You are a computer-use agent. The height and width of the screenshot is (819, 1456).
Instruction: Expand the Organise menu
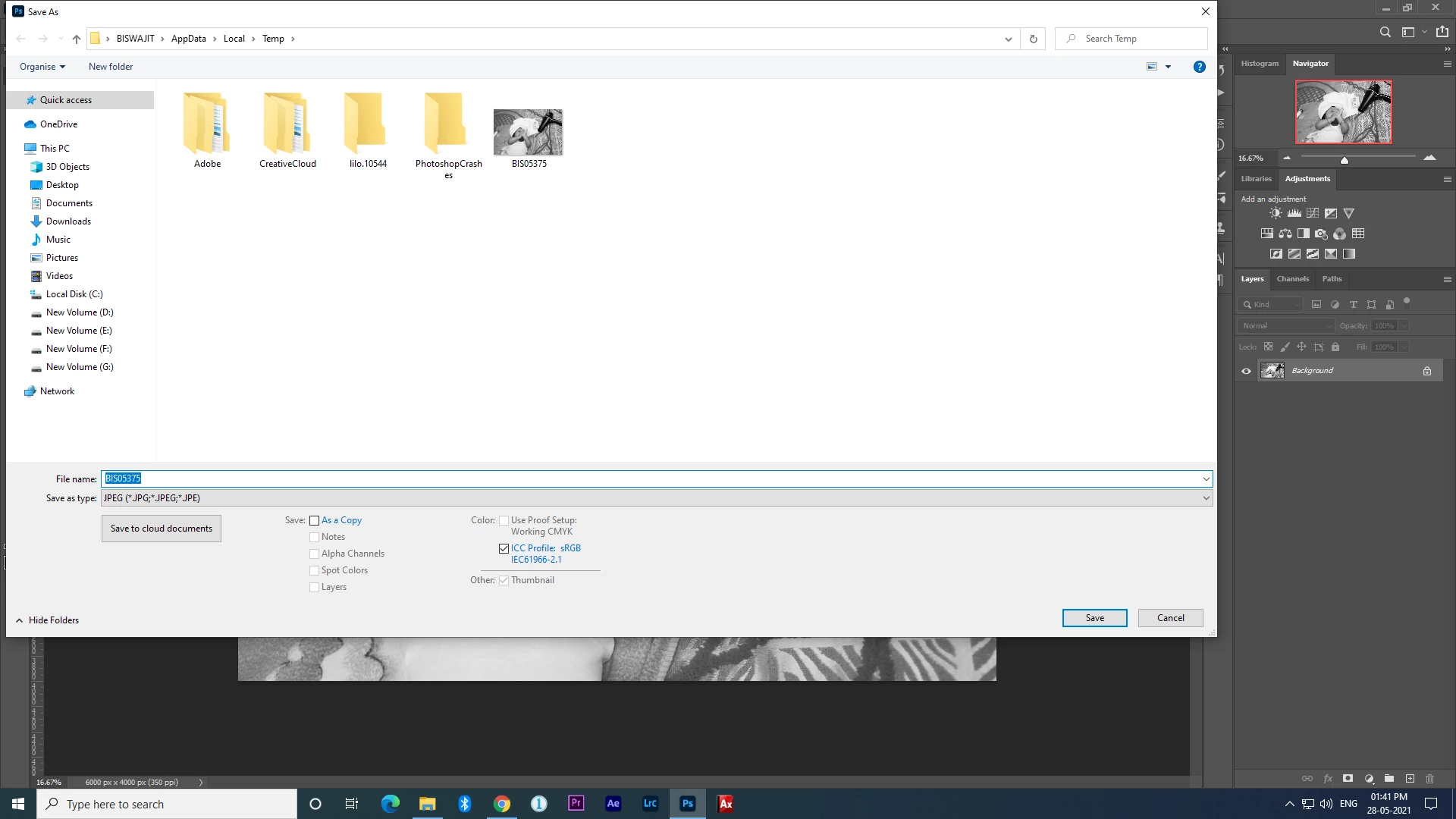42,67
